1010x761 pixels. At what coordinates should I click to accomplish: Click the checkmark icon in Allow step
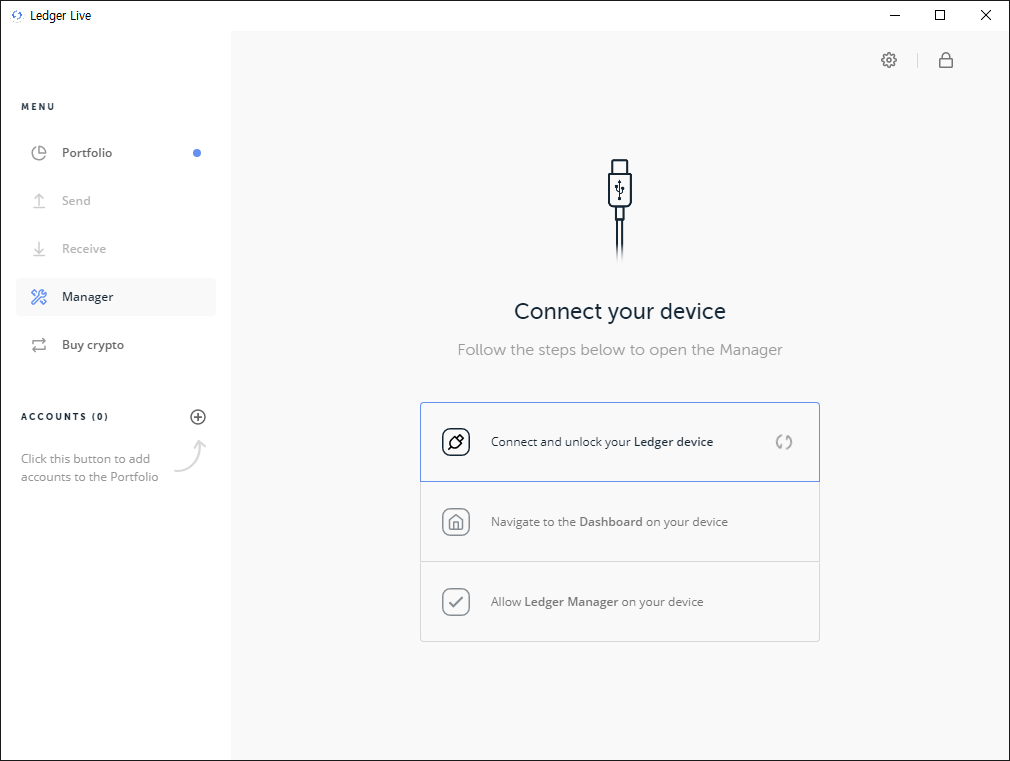(x=456, y=602)
